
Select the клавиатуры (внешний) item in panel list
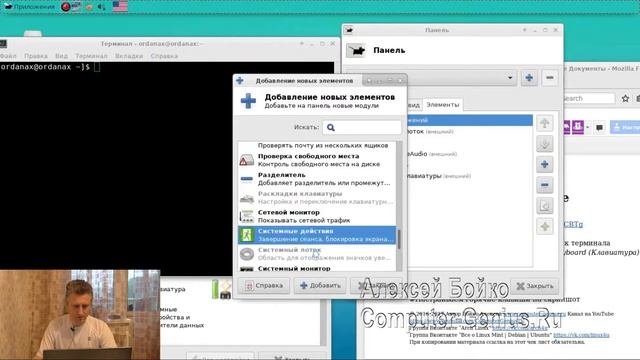point(470,176)
